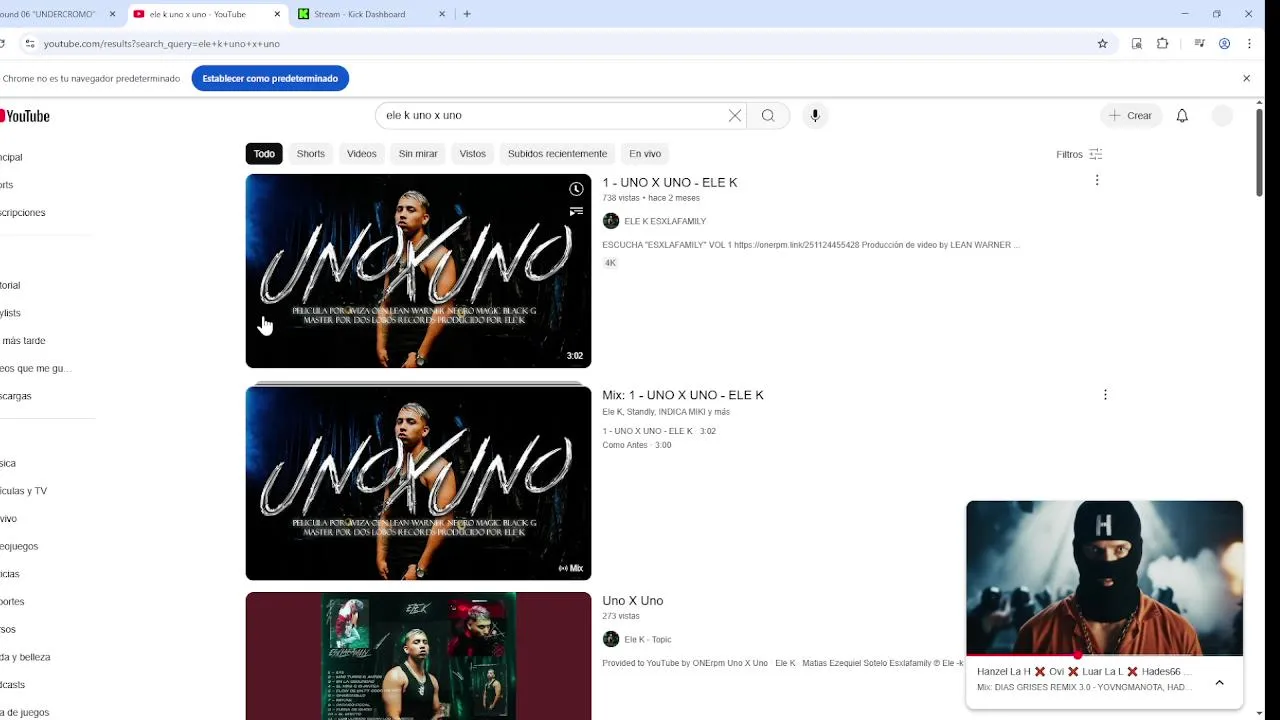Click the Ele K - Topic channel avatar
Viewport: 1280px width, 720px height.
(611, 639)
